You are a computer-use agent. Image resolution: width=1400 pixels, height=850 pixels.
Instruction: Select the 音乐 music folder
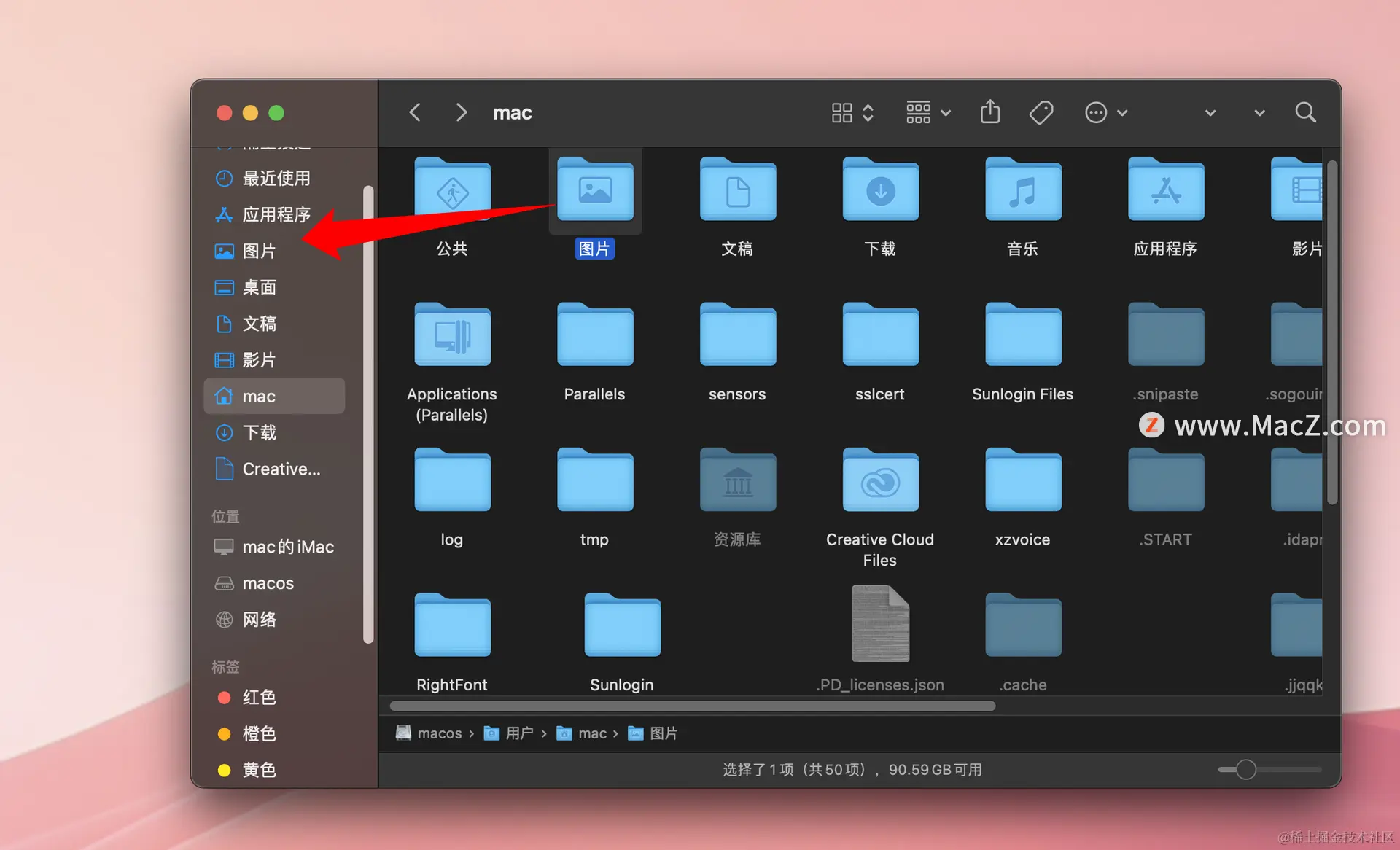(x=1022, y=191)
